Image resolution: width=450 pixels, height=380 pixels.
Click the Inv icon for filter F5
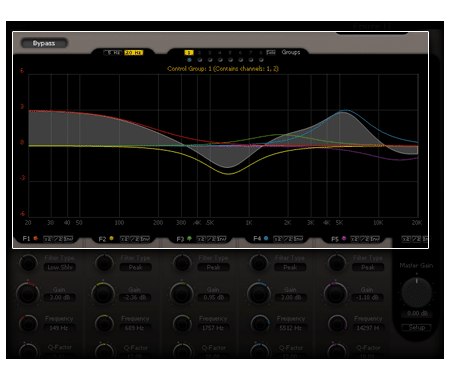375,239
